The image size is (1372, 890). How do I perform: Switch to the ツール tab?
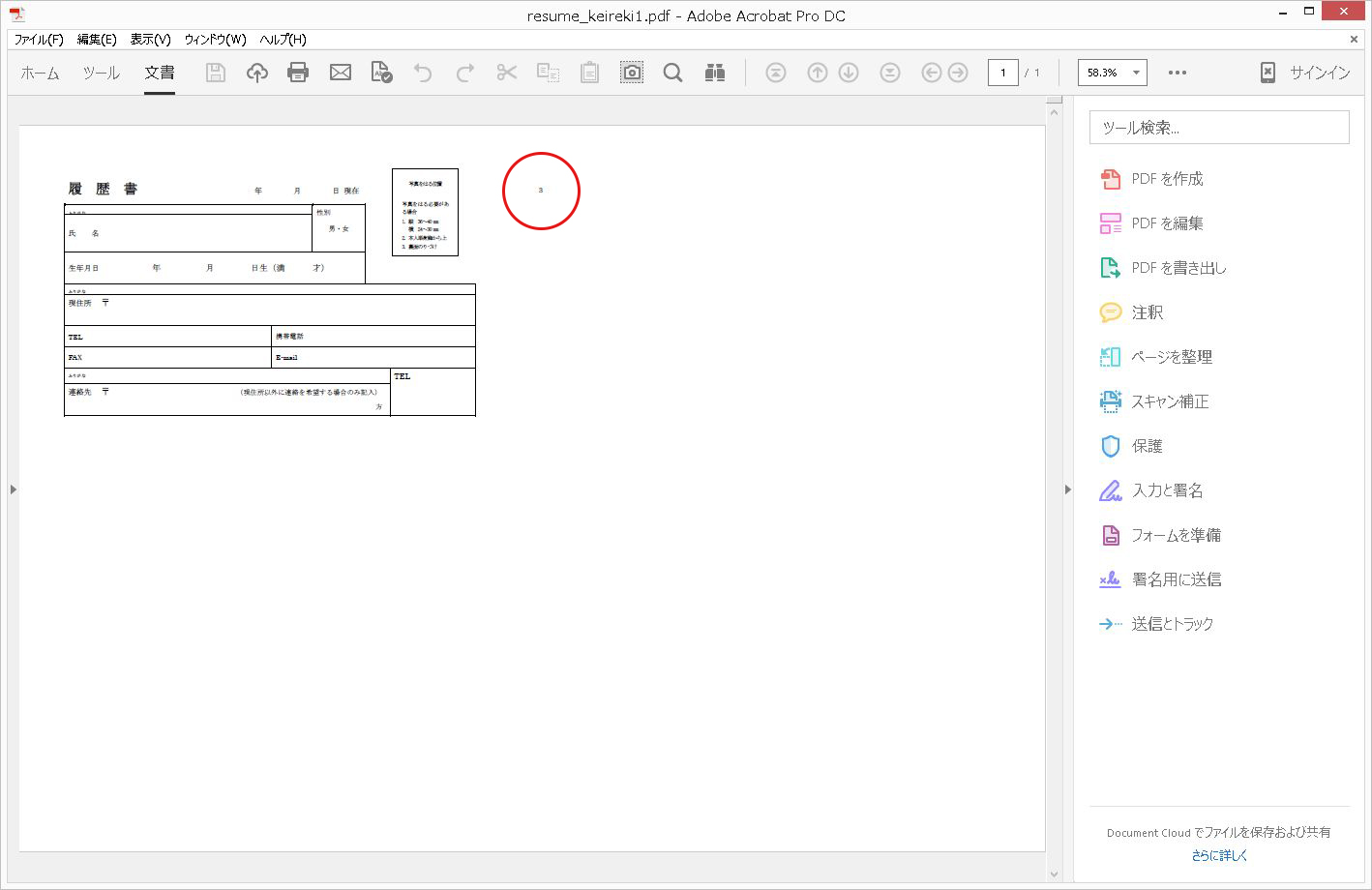tap(101, 73)
